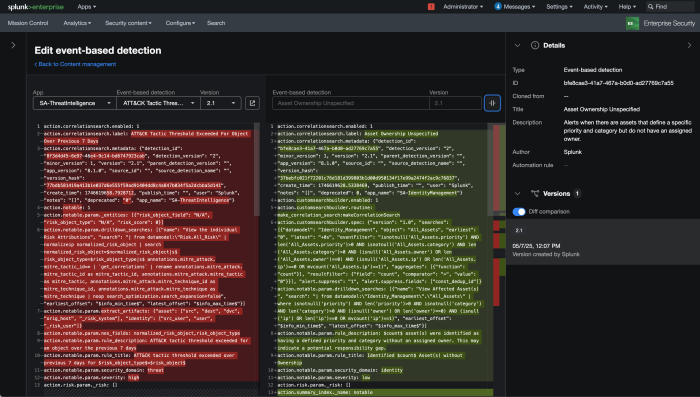Click right line action.customsearchbuilder.routine
700x397 pixels.
(338, 212)
